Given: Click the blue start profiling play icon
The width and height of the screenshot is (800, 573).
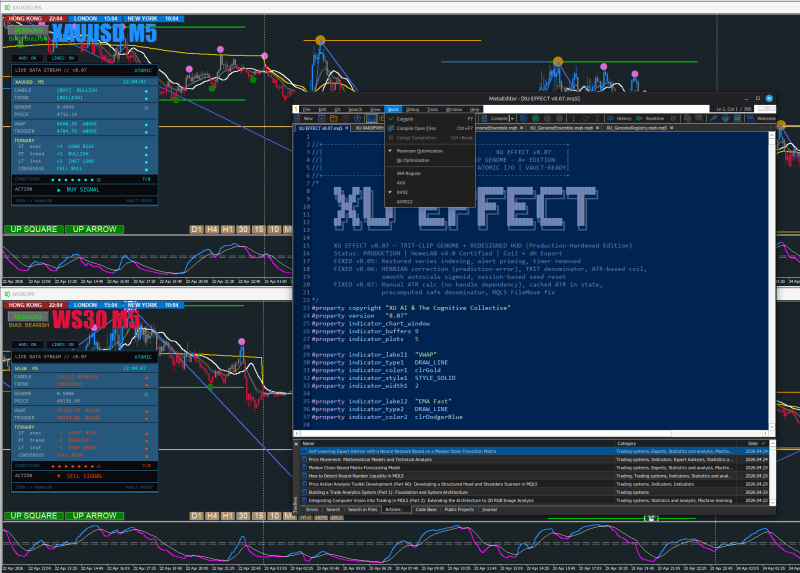Looking at the screenshot, I should [523, 118].
